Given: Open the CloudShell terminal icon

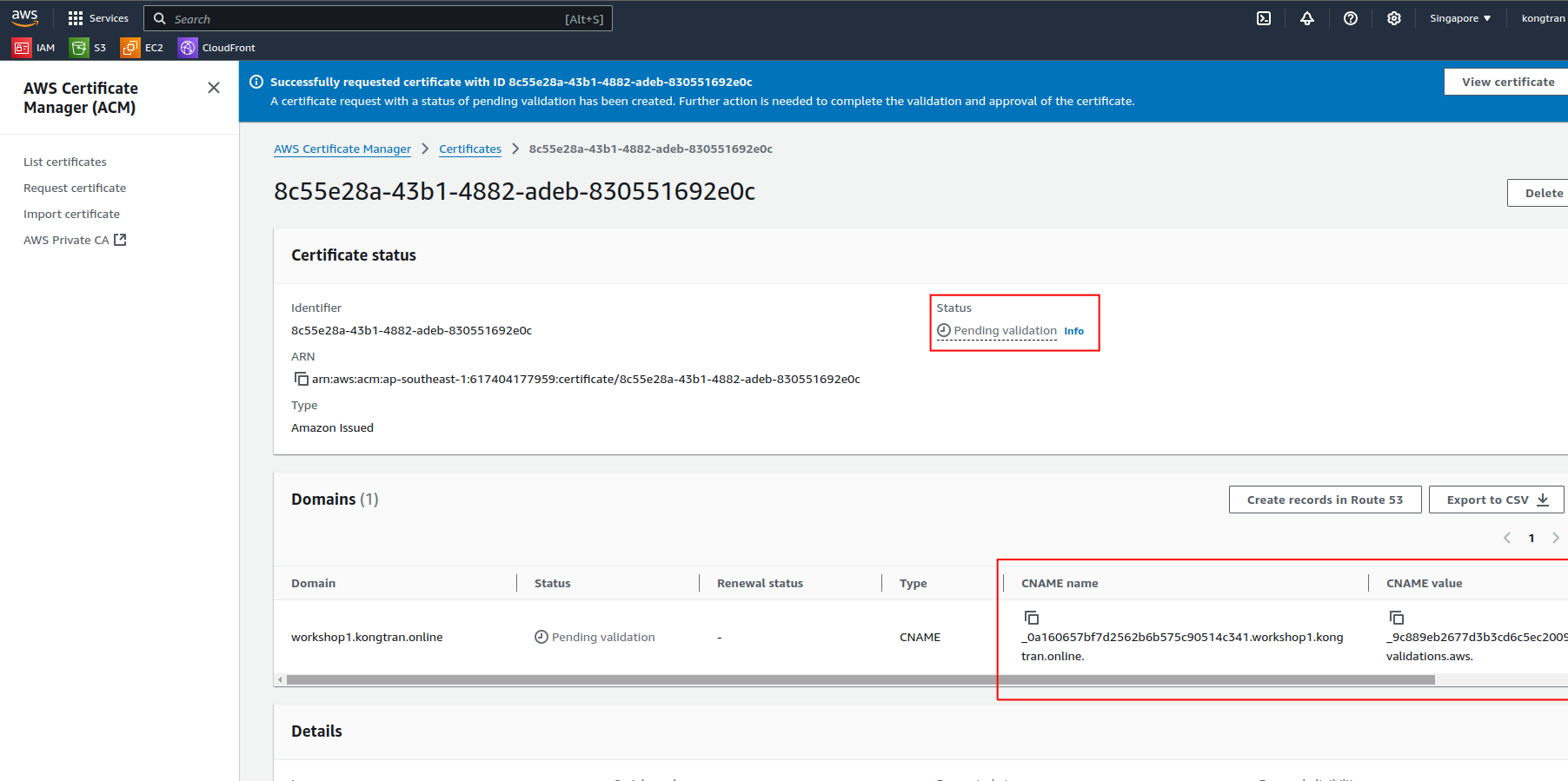Looking at the screenshot, I should 1264,18.
